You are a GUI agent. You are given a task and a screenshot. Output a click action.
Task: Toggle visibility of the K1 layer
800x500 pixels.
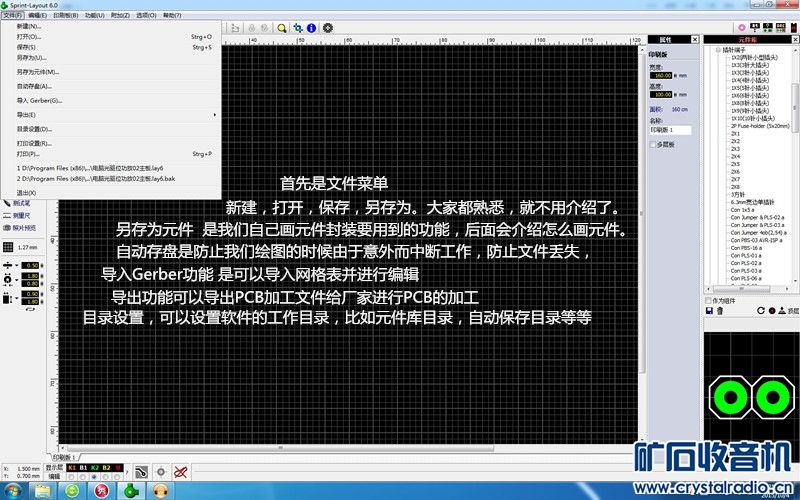point(71,467)
